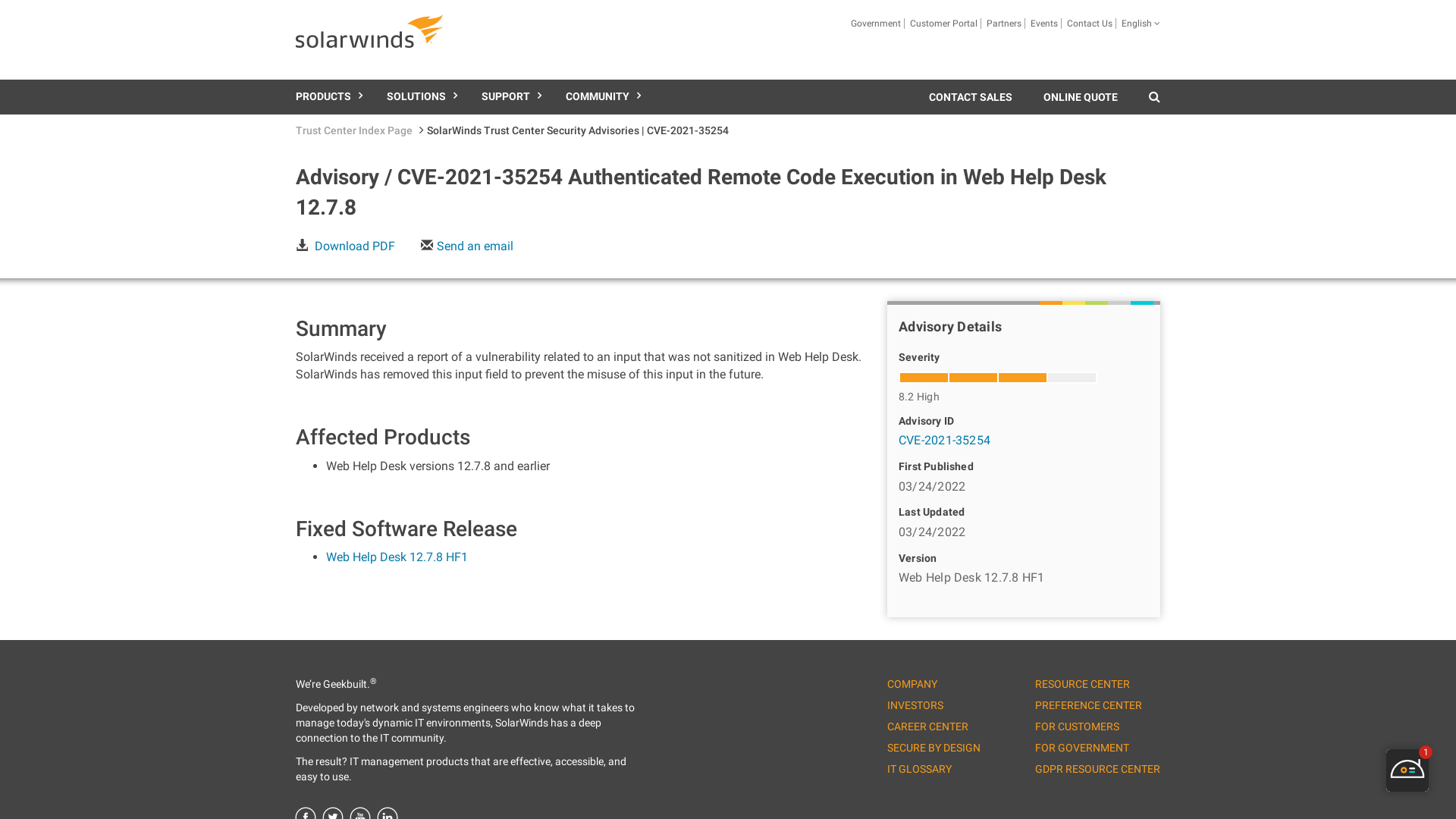Open the PREFERENCE CENTER footer link
Image resolution: width=1456 pixels, height=819 pixels.
point(1088,705)
